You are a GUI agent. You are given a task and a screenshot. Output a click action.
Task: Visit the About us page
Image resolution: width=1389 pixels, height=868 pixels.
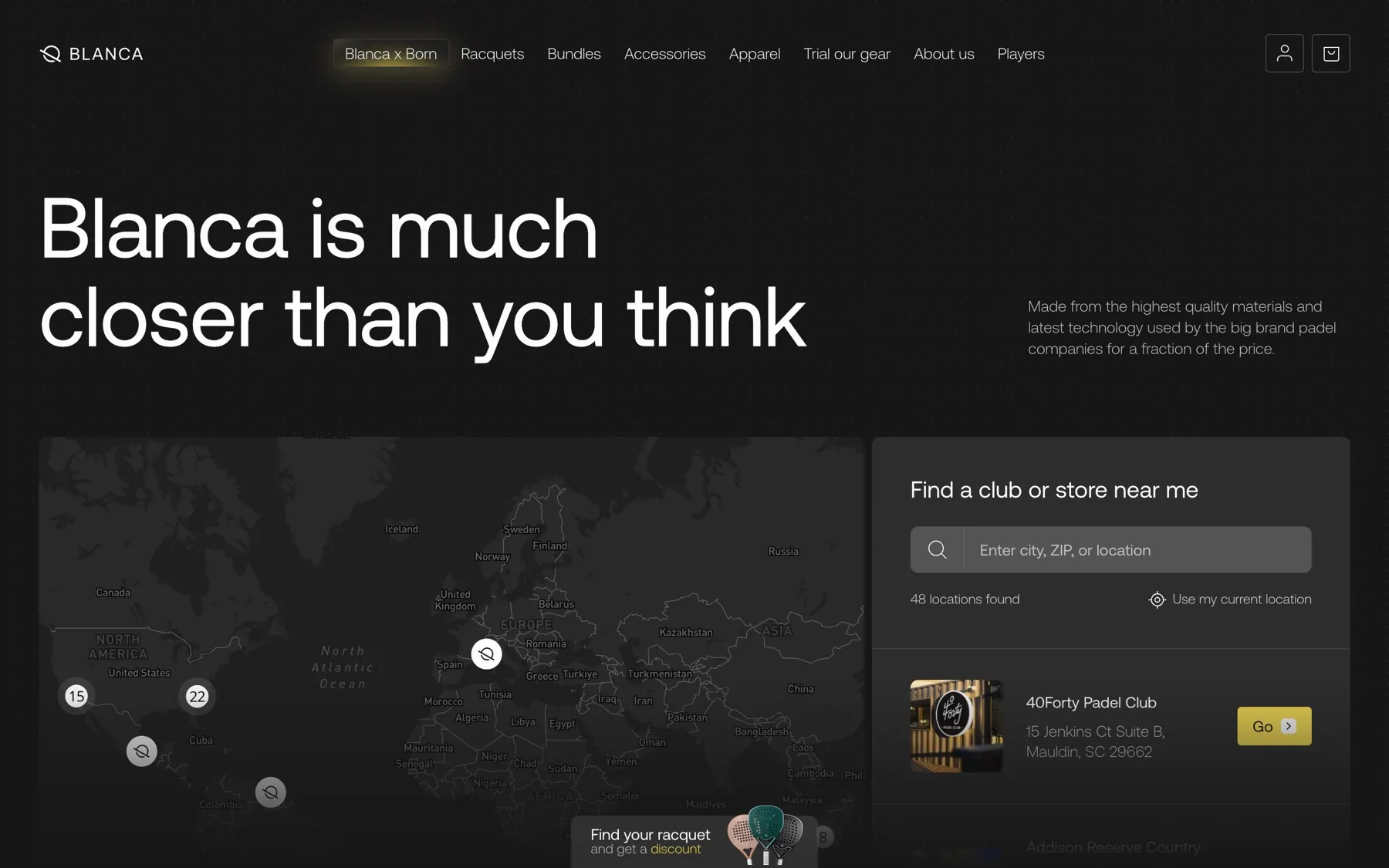(944, 54)
